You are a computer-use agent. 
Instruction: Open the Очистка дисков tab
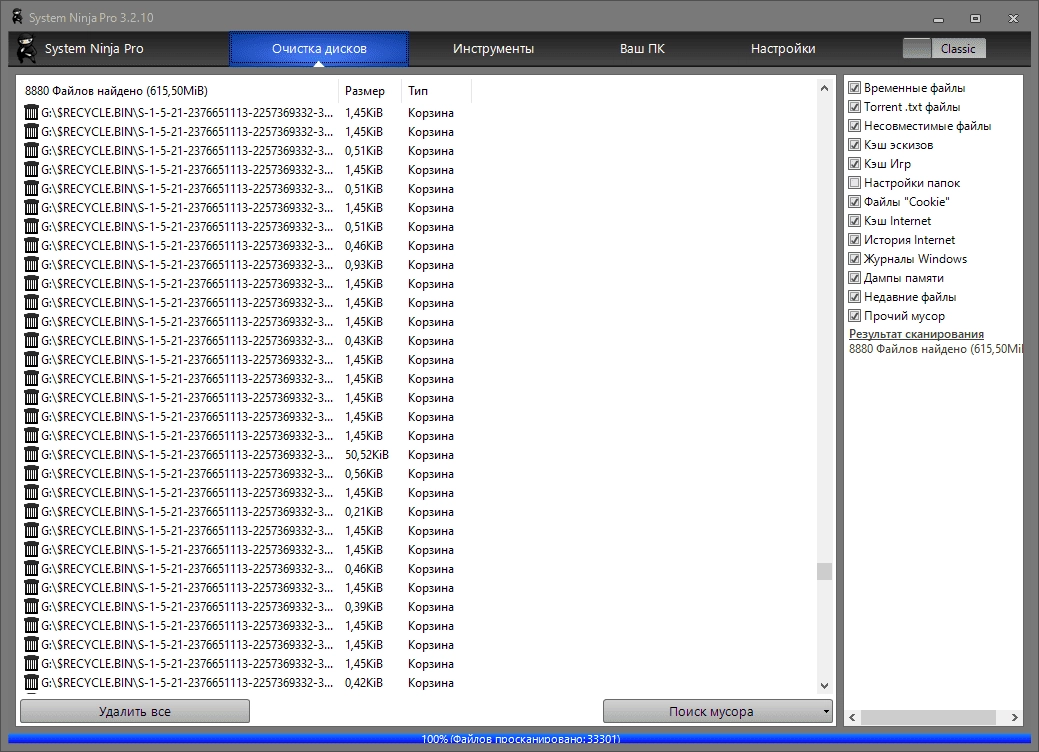click(x=319, y=48)
